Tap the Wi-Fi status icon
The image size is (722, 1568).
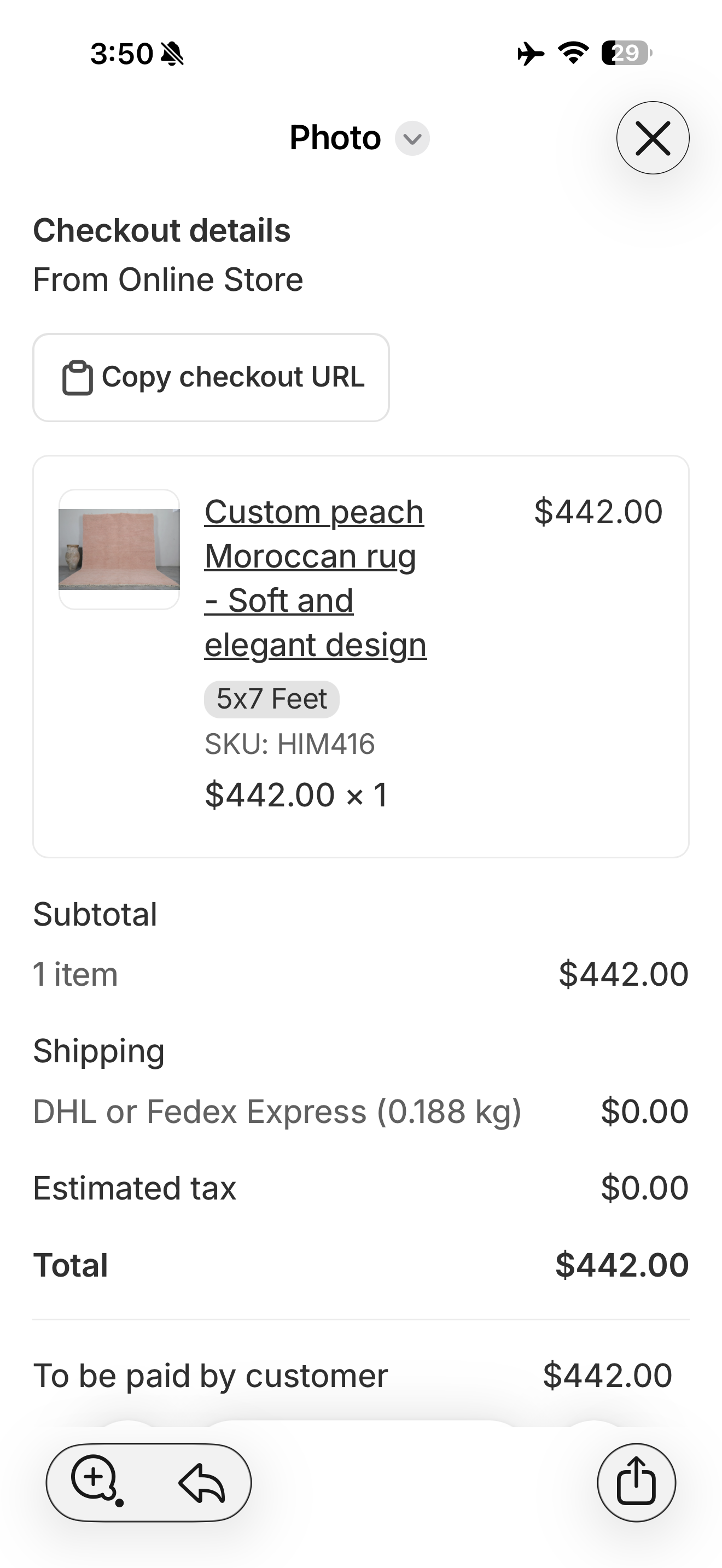click(x=573, y=53)
